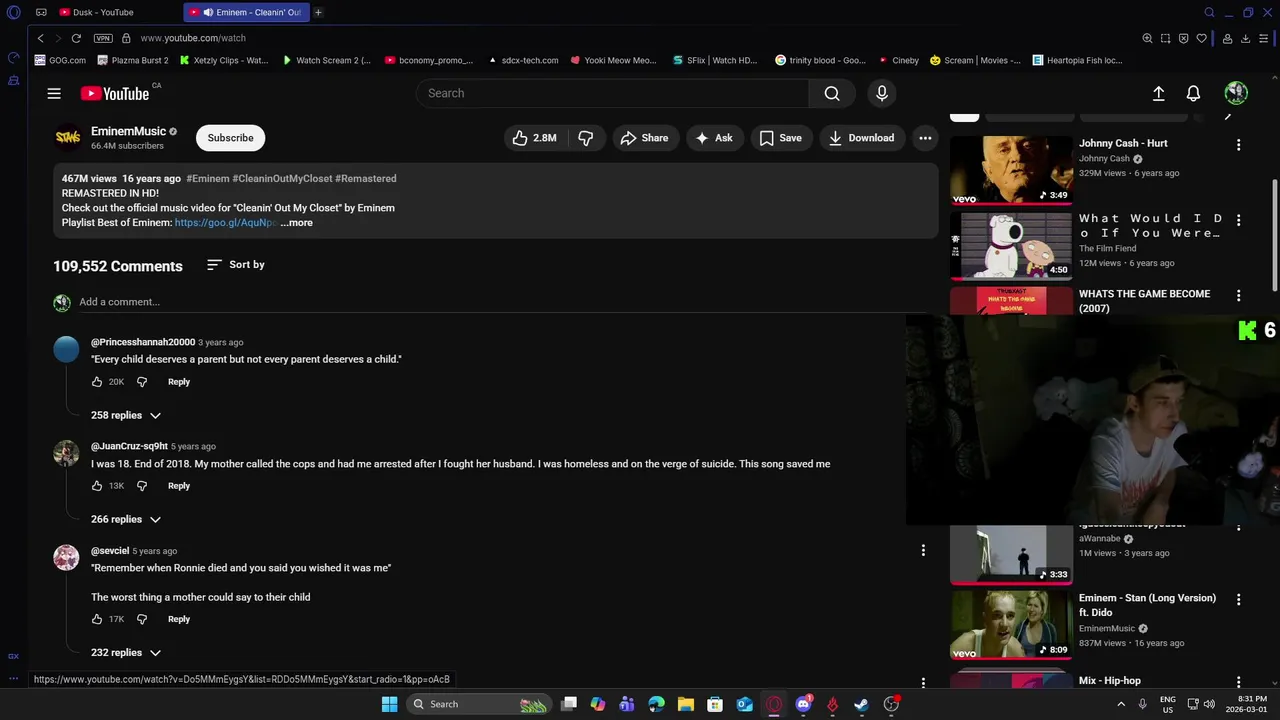Show hidden system tray icons
This screenshot has width=1280, height=720.
[x=1122, y=704]
